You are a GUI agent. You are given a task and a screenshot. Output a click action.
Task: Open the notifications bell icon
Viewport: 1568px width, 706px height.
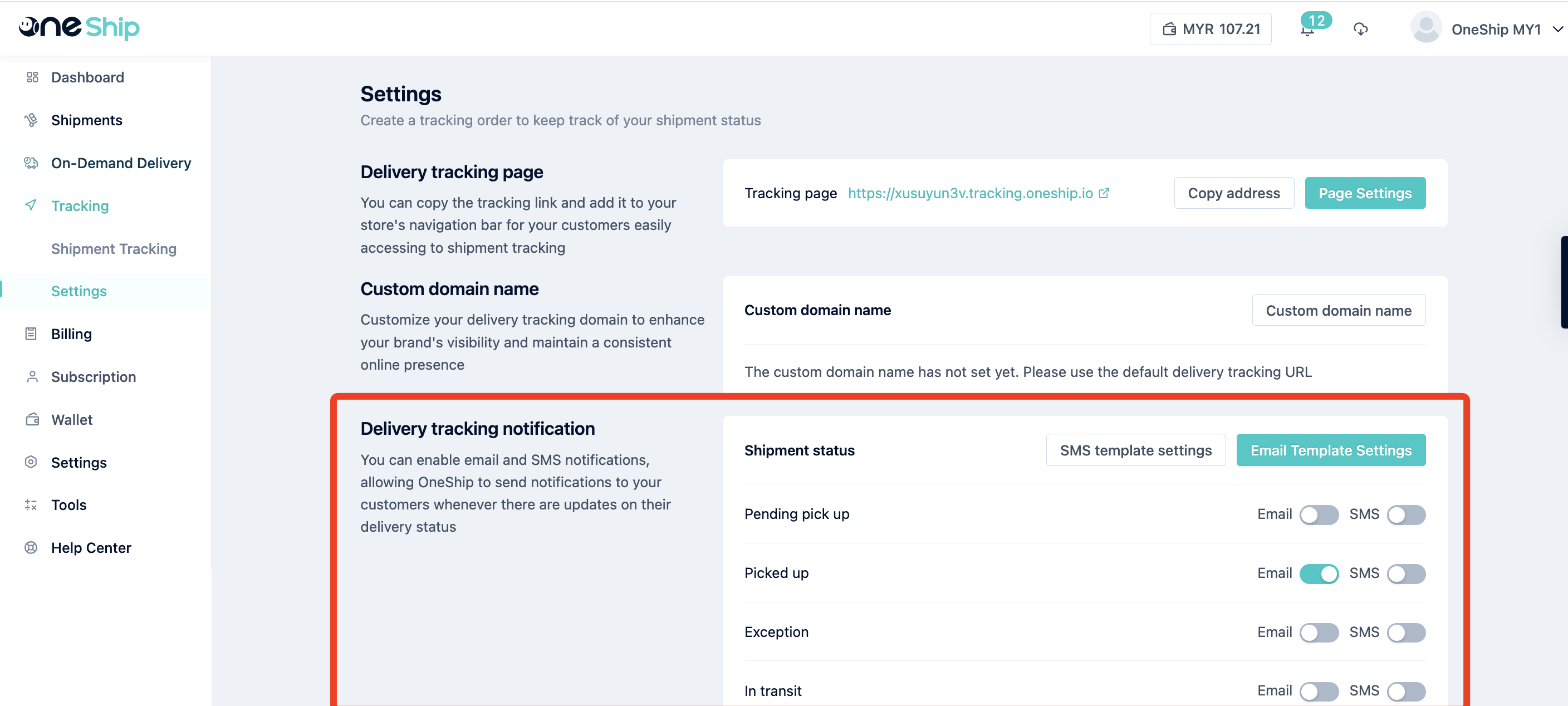click(1307, 30)
